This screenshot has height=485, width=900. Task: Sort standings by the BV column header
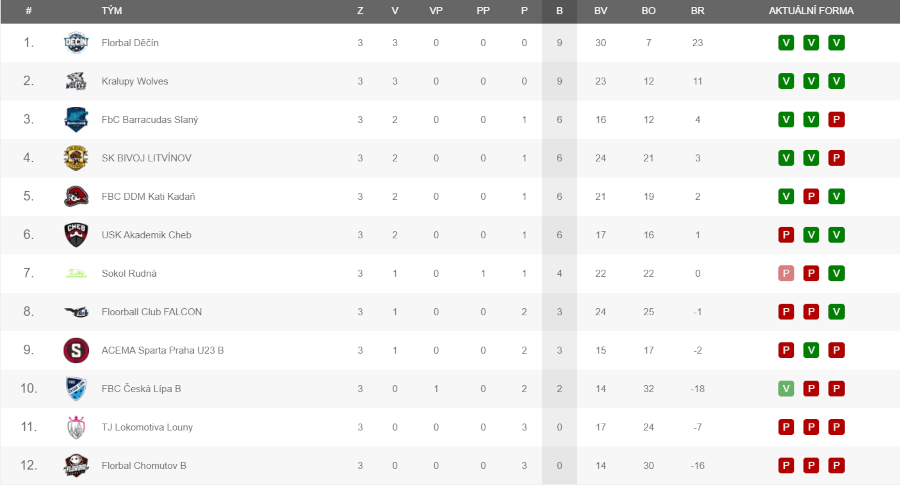click(600, 11)
